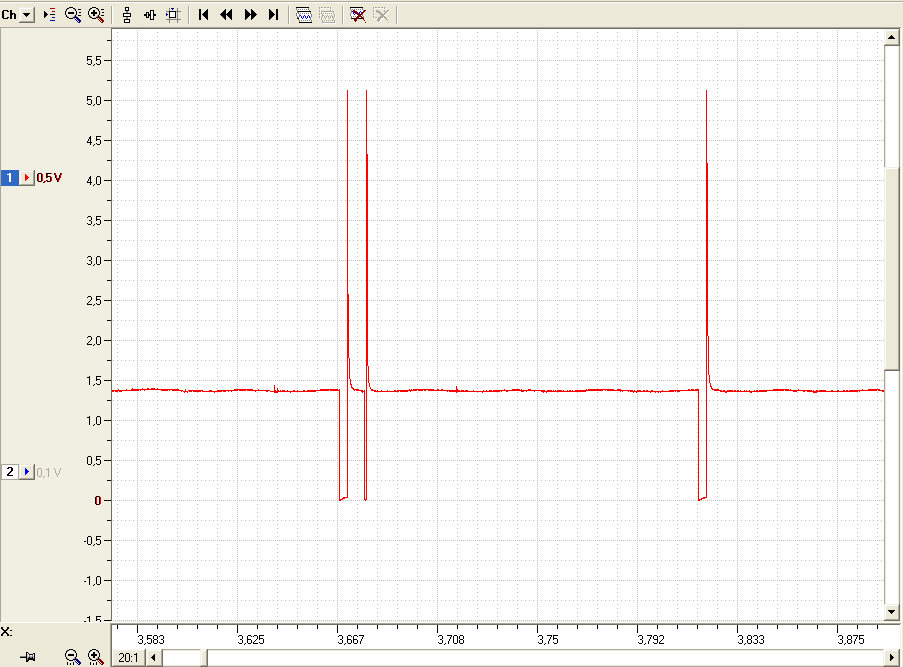Click the waveform window display icon
Viewport: 903px width, 667px height.
[303, 15]
